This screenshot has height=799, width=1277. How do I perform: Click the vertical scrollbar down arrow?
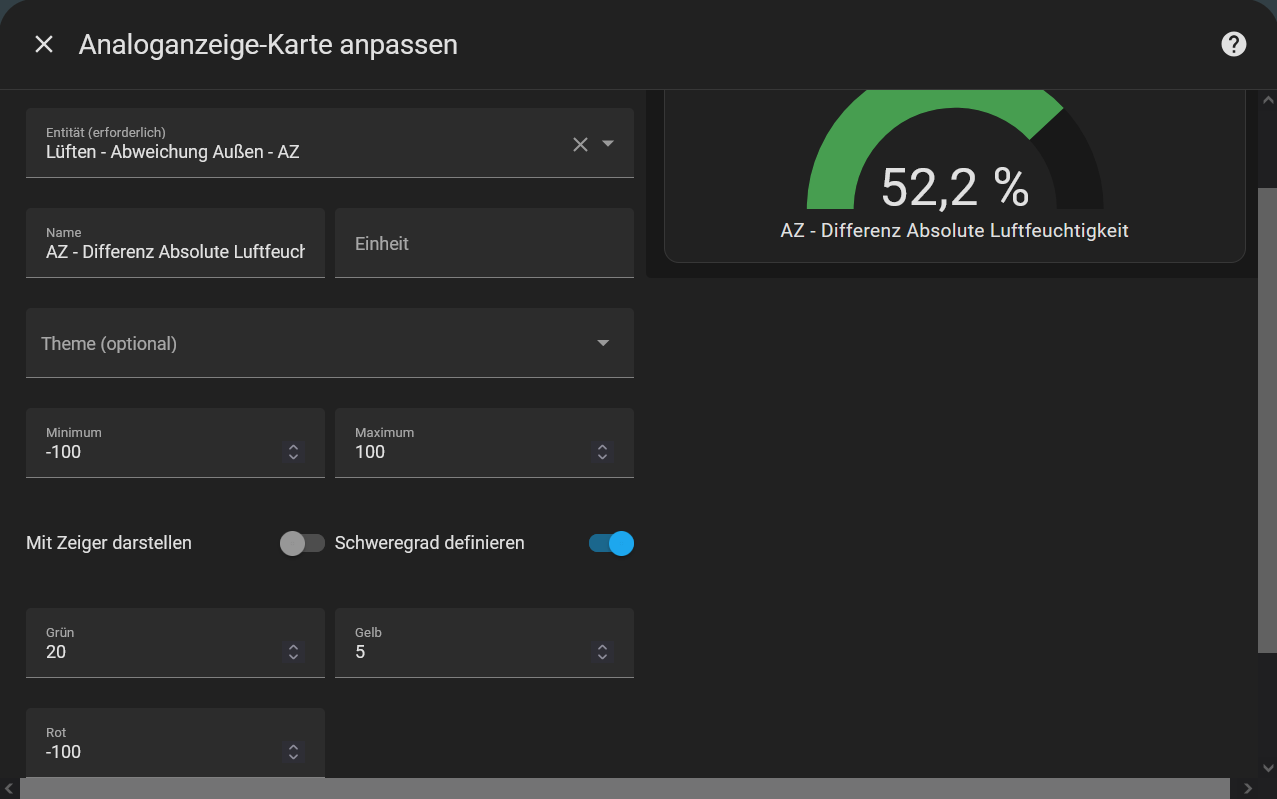[1267, 767]
